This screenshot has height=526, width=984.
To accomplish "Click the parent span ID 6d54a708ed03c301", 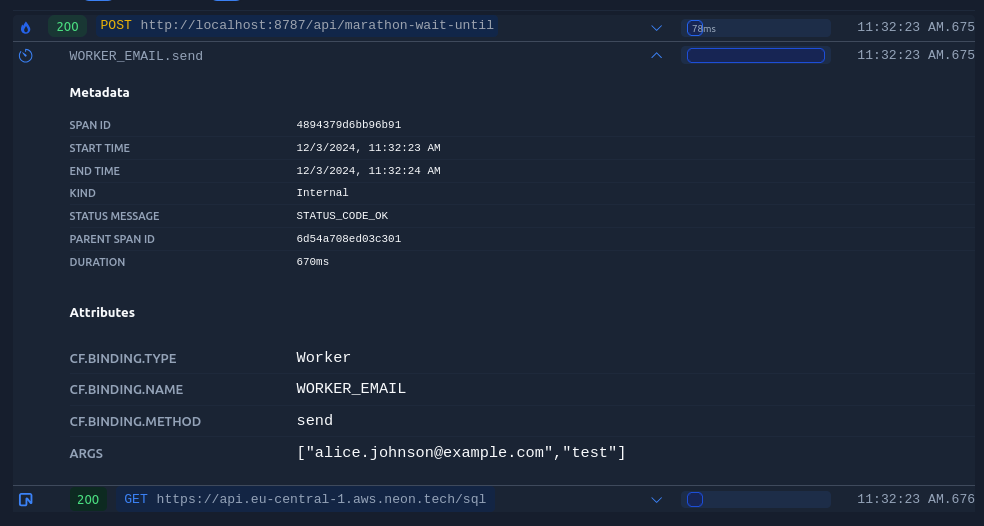I will tap(348, 239).
